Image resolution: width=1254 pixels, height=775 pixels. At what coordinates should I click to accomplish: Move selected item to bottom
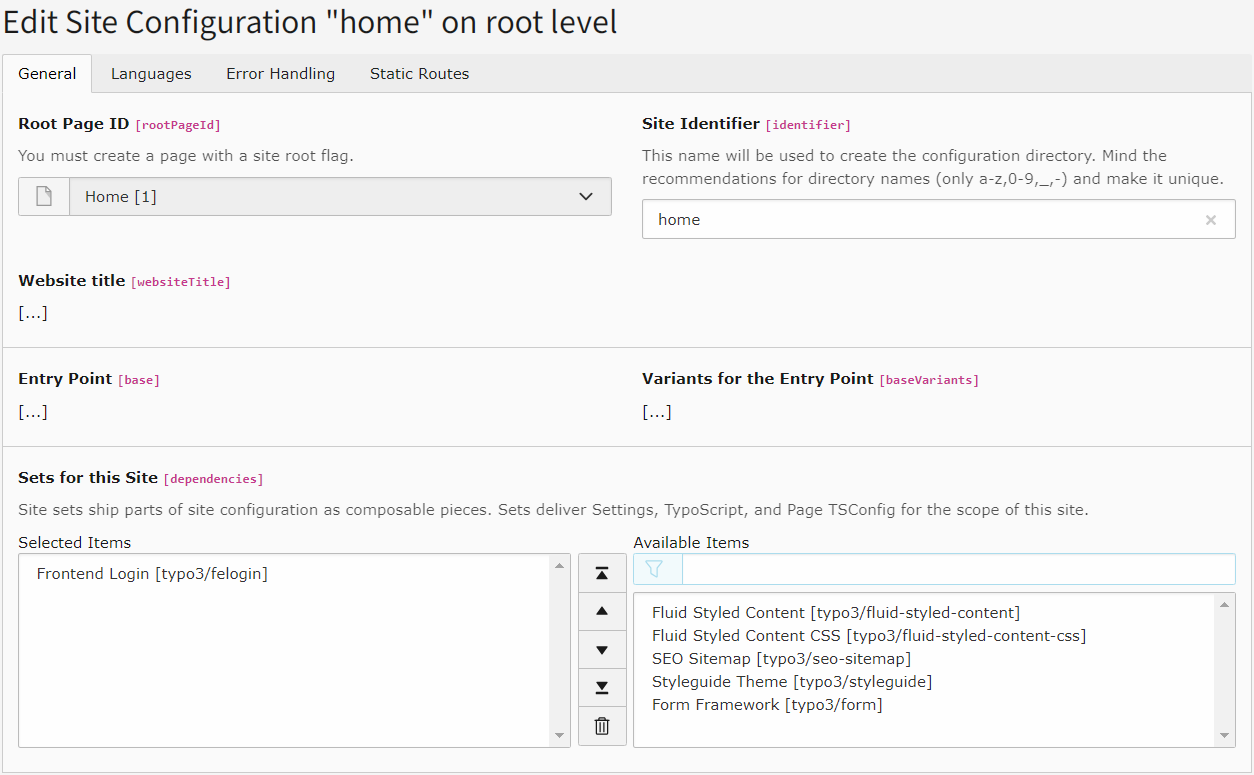coord(602,688)
